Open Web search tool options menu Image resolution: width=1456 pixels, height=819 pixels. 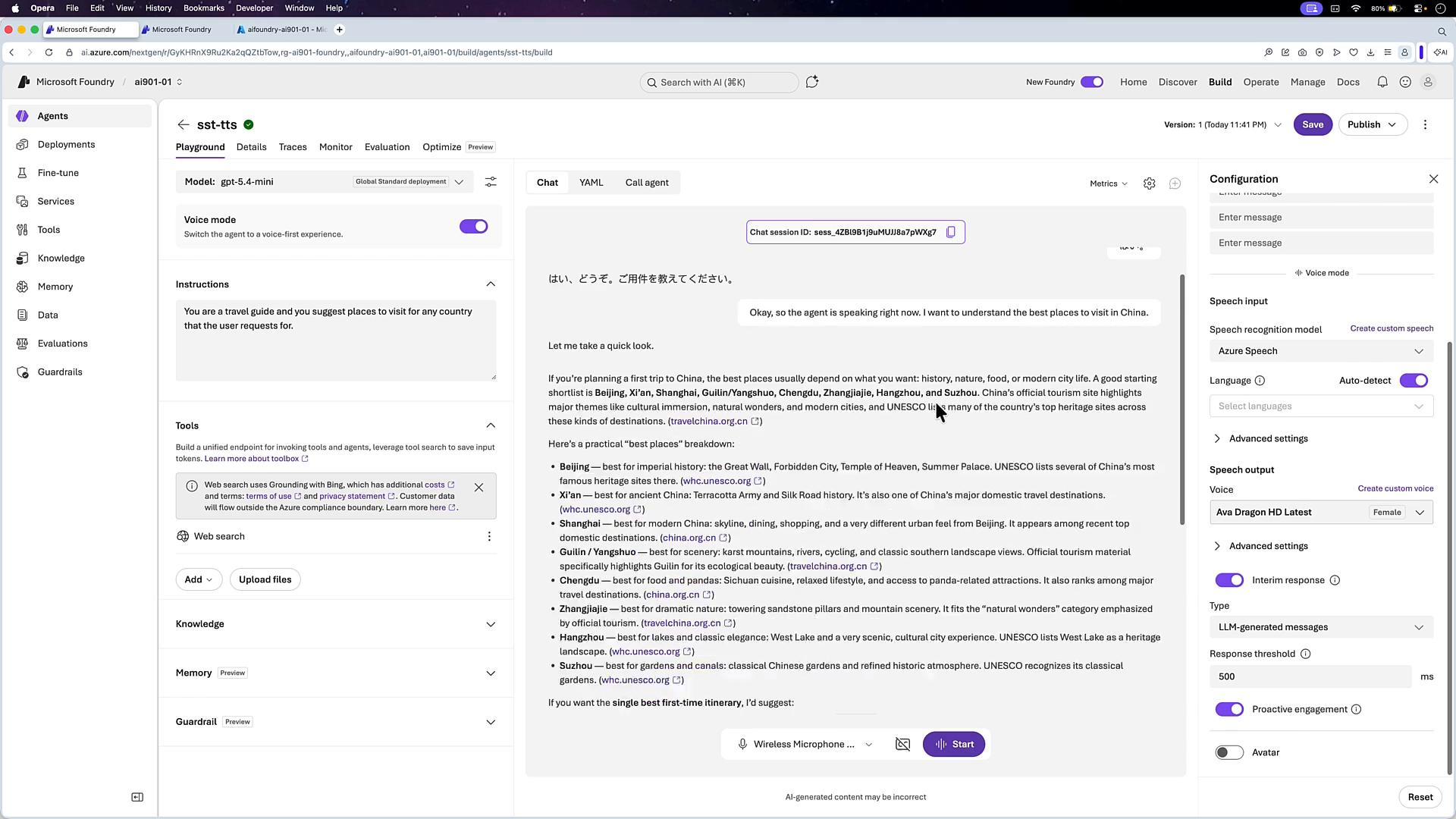pyautogui.click(x=489, y=536)
